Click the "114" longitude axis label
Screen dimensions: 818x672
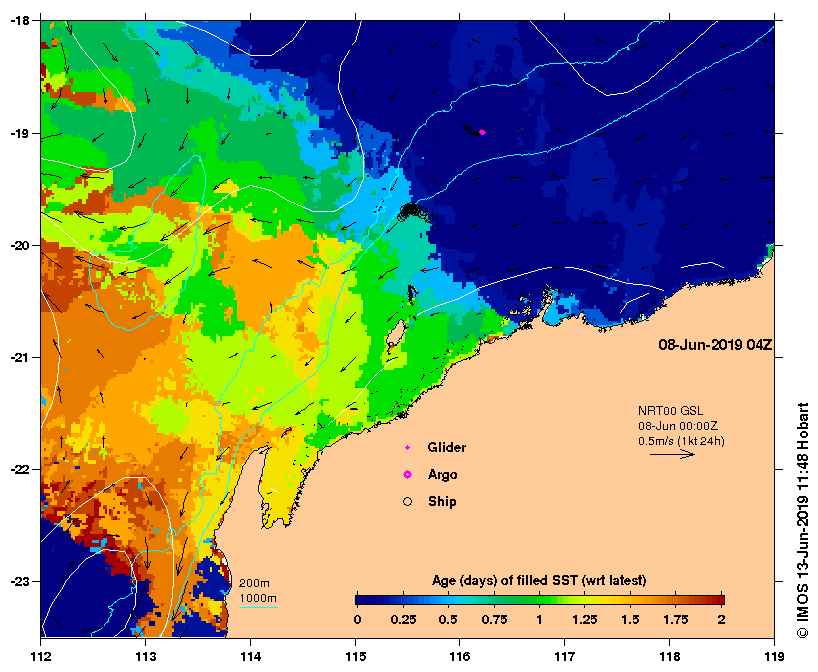pyautogui.click(x=250, y=656)
